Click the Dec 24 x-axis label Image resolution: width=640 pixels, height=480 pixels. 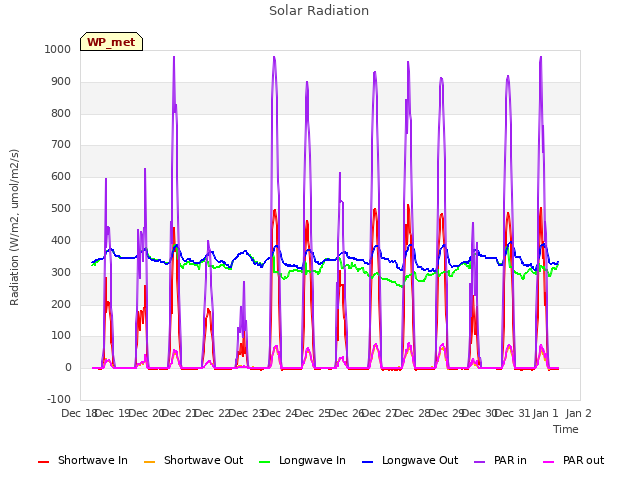(x=279, y=413)
